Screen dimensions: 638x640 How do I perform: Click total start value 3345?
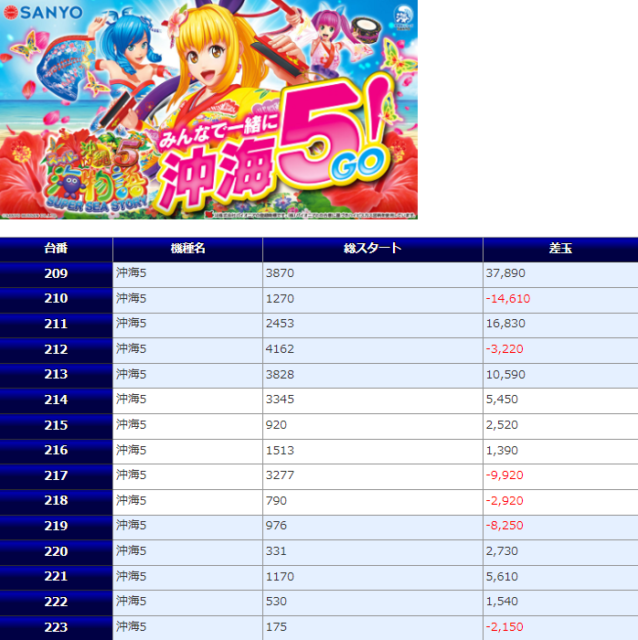280,399
